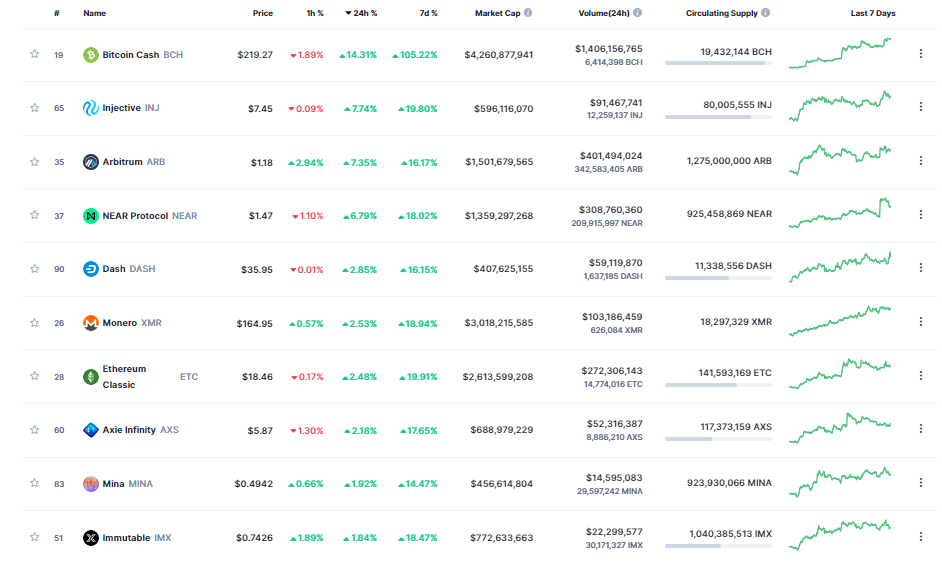
Task: Open the Arbitrum ARB coin page
Action: [133, 162]
